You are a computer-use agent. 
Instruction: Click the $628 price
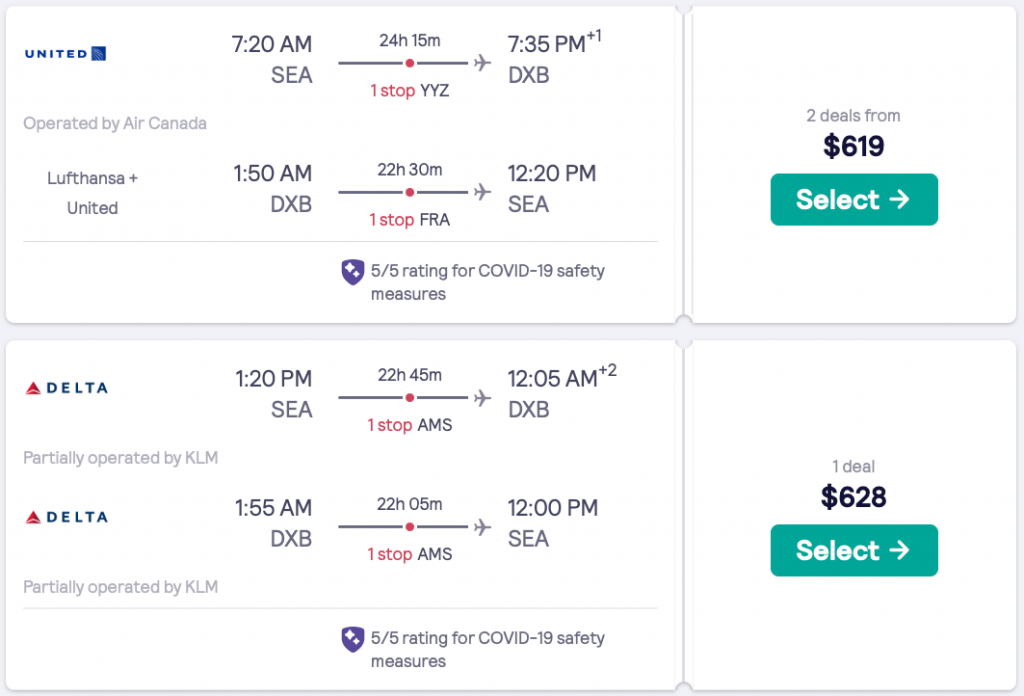pos(853,497)
